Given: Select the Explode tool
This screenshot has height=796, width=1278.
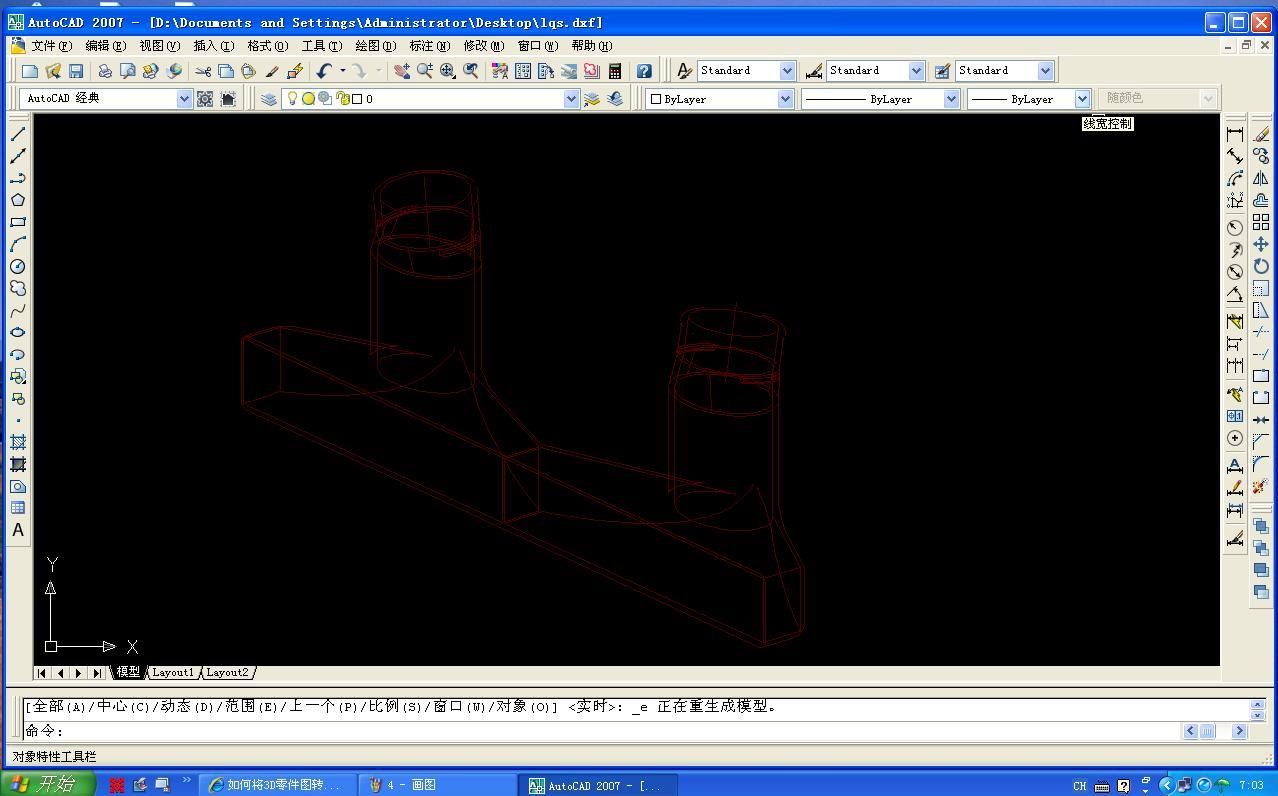Looking at the screenshot, I should coord(1261,486).
